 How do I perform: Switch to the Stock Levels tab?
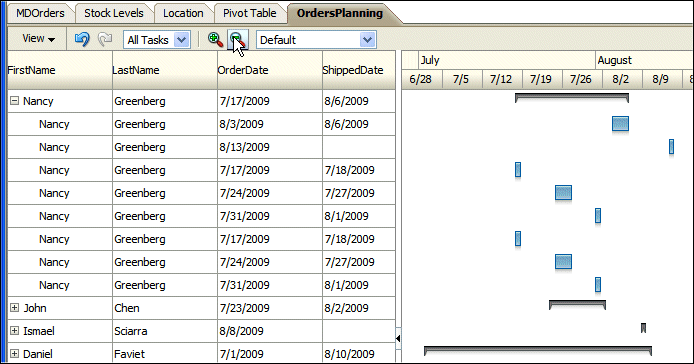coord(114,13)
